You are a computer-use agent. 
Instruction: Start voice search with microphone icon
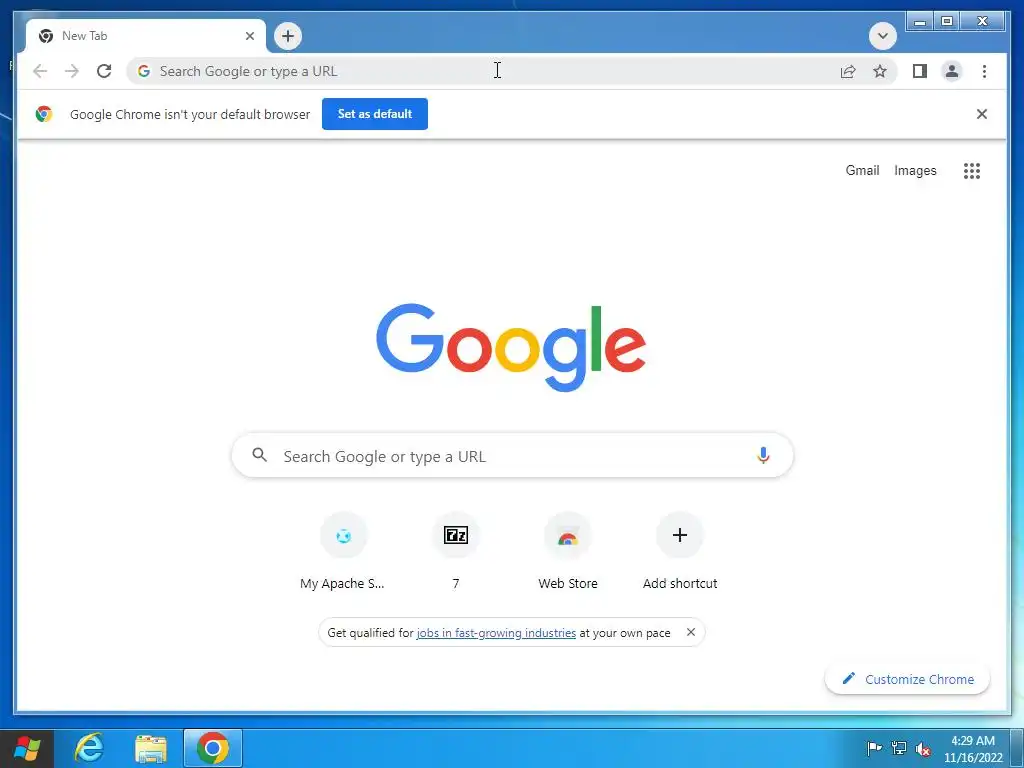pos(763,455)
